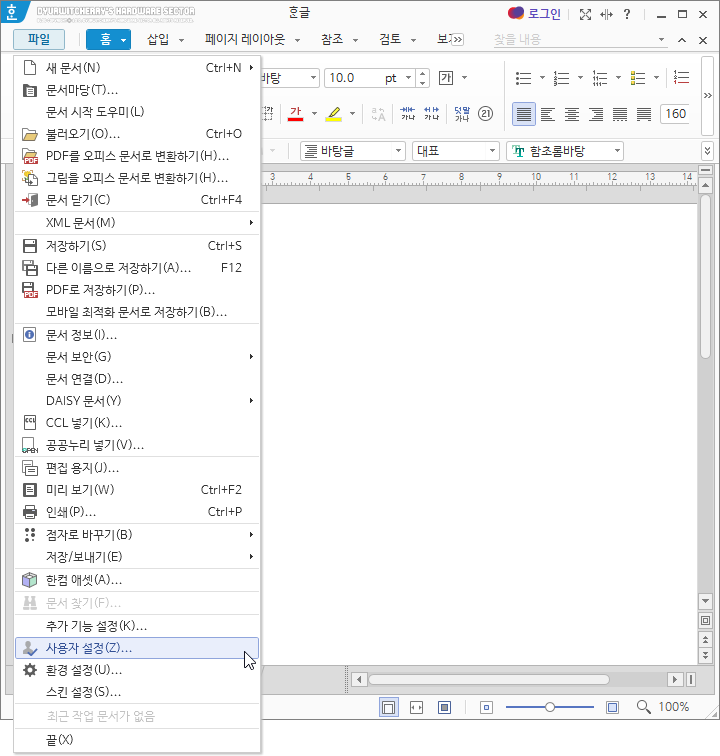Choose 스킨 설정(S) entry
The image size is (720, 756).
point(137,692)
